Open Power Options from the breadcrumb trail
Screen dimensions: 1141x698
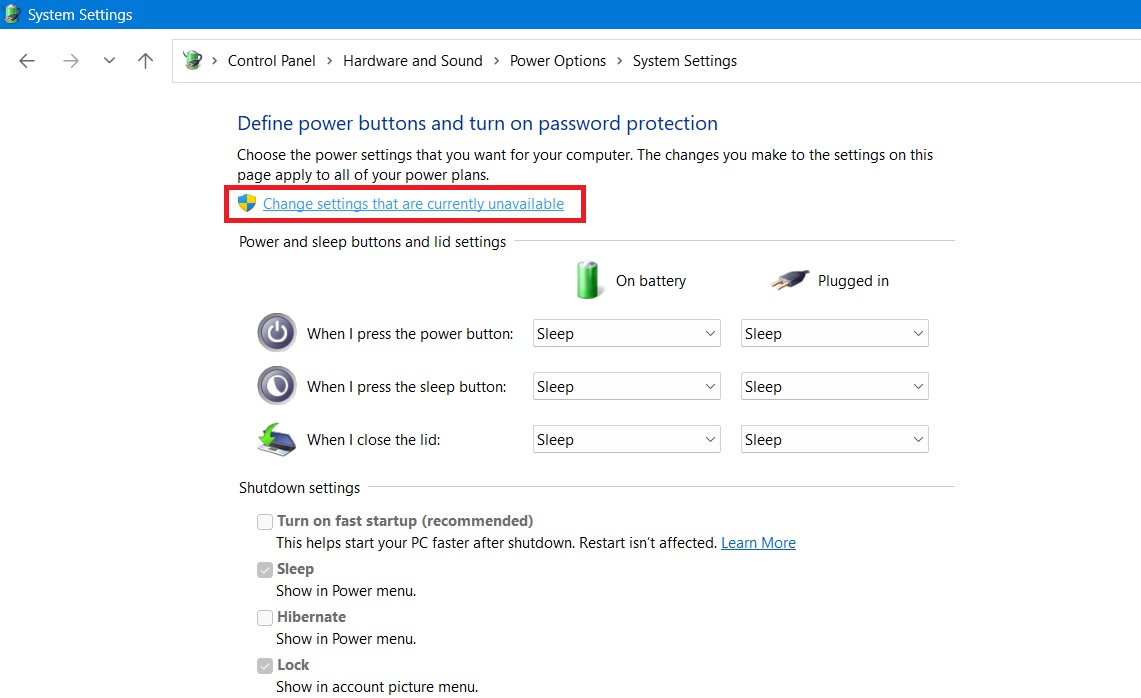(557, 60)
